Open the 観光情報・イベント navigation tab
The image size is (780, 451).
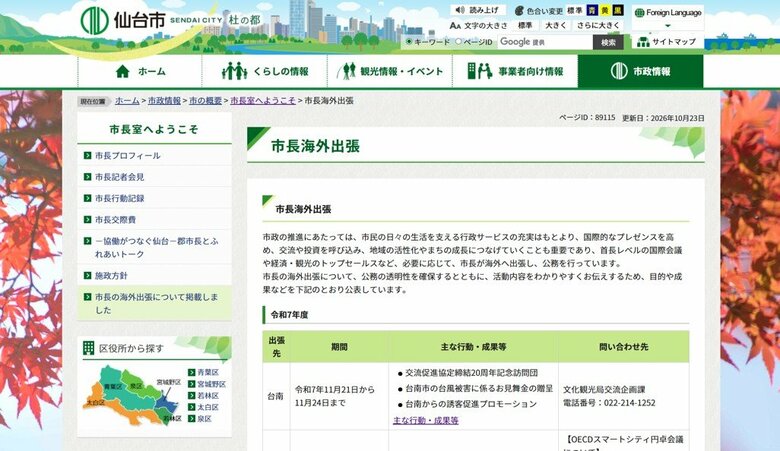[390, 71]
